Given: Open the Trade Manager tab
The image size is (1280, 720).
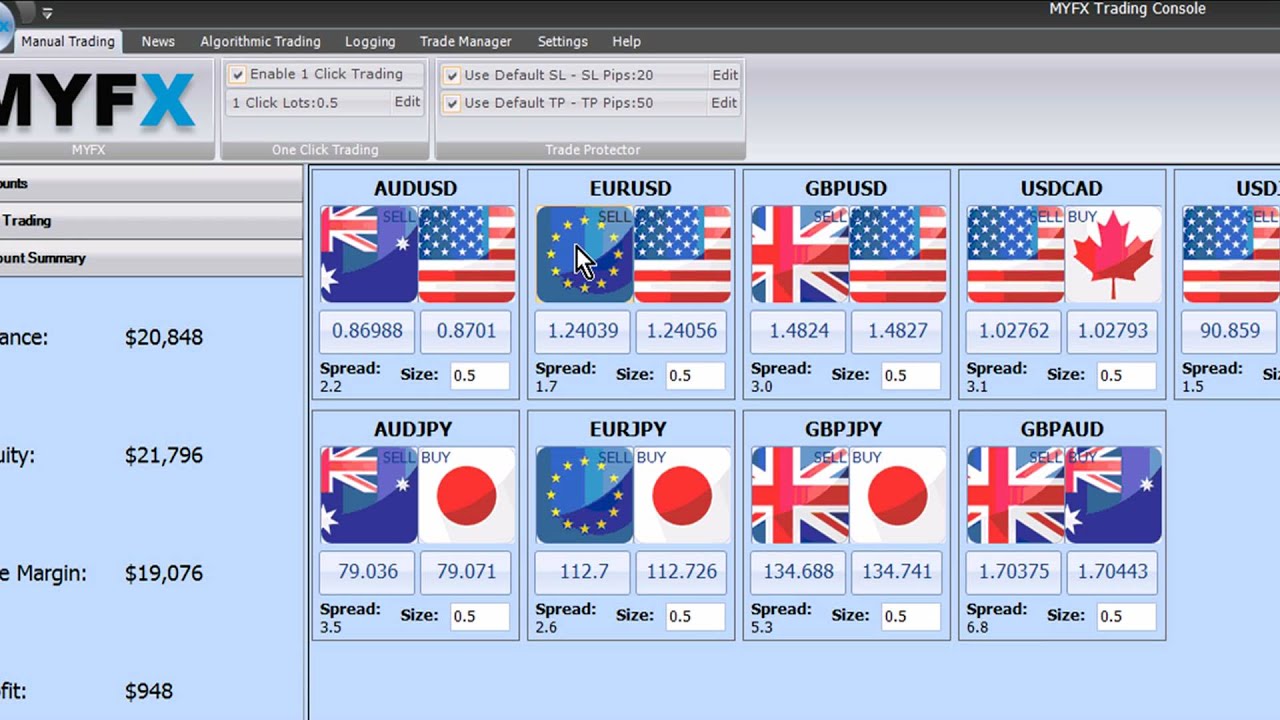Looking at the screenshot, I should click(465, 42).
